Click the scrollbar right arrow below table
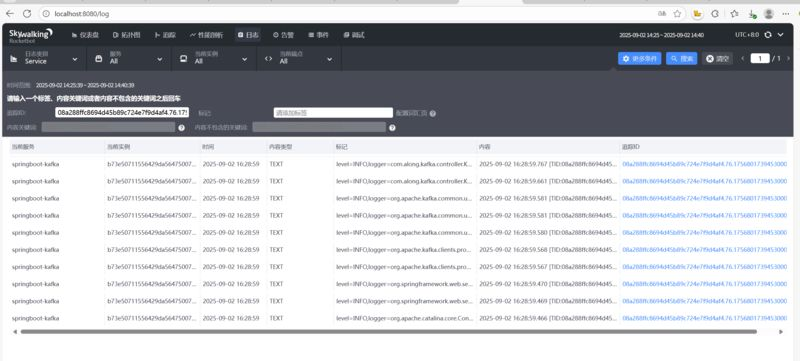Screen dimensions: 800x361 tap(781, 331)
